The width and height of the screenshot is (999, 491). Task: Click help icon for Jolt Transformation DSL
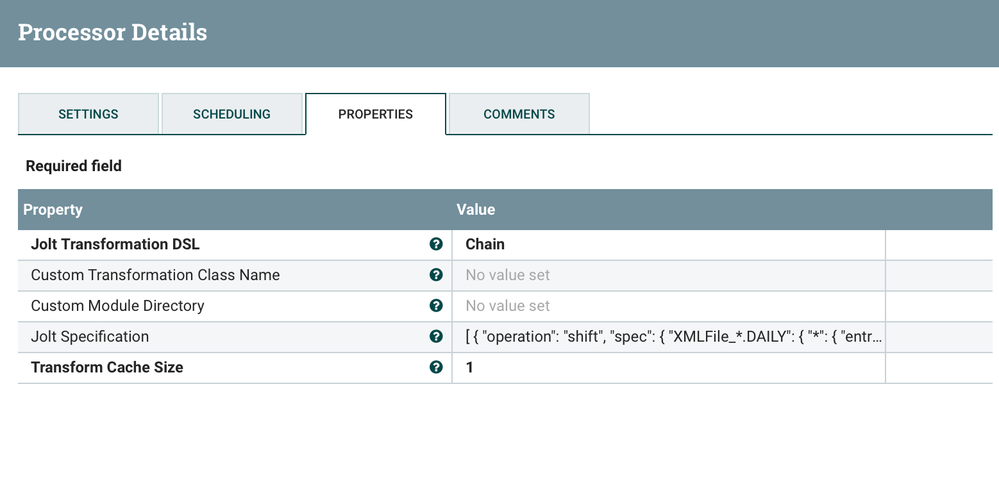tap(436, 244)
